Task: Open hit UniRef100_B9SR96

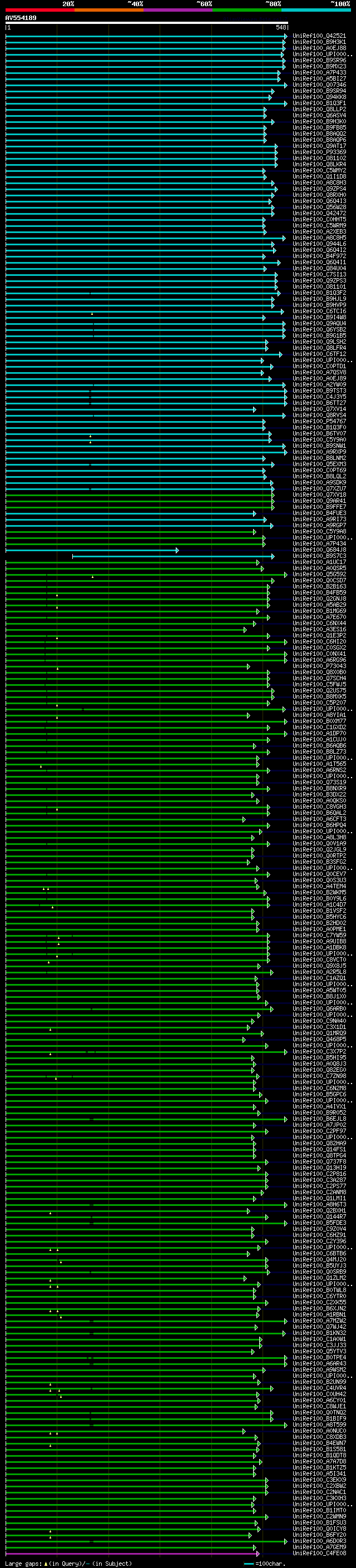Action: point(319,60)
